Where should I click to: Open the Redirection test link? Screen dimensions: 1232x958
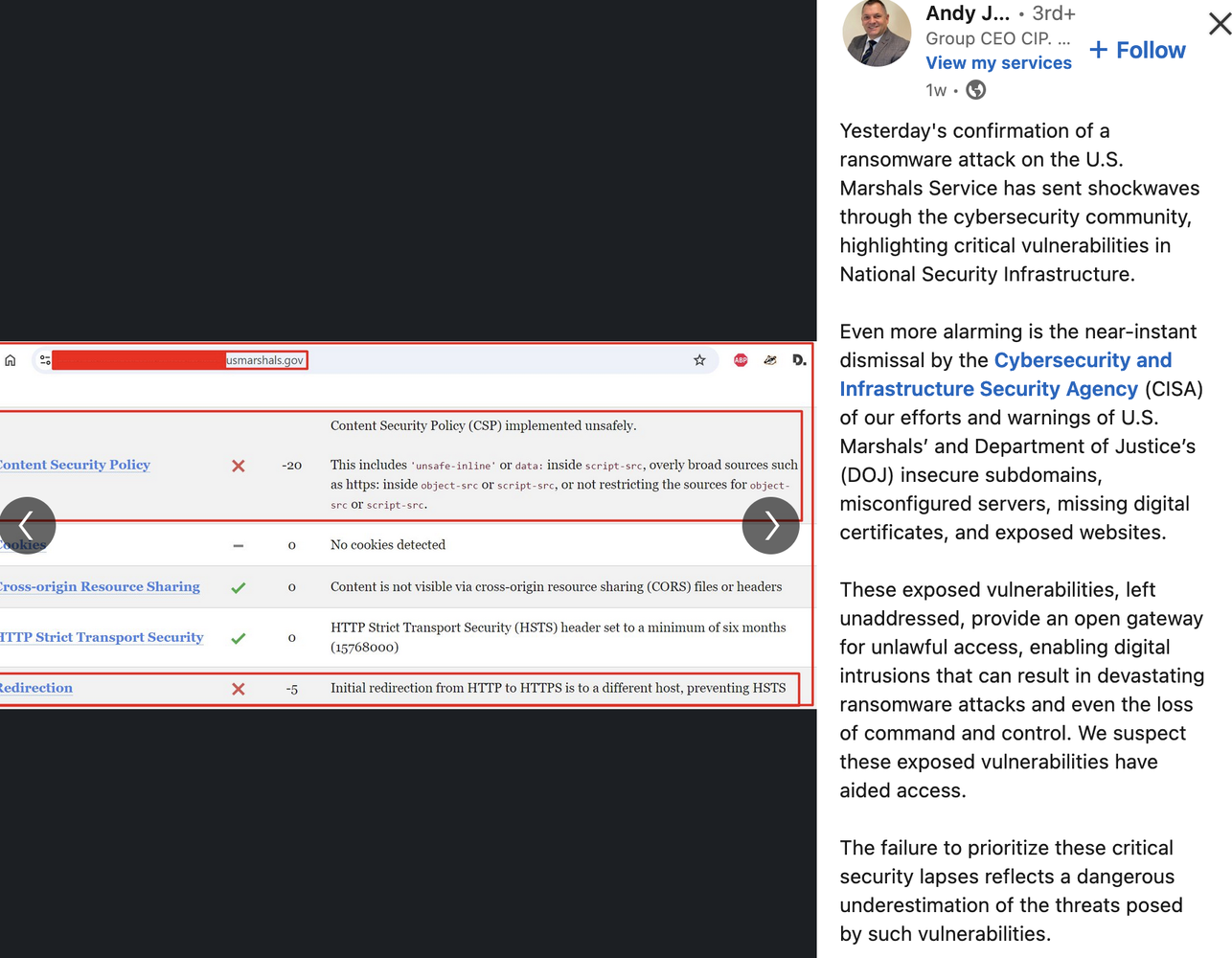[36, 688]
